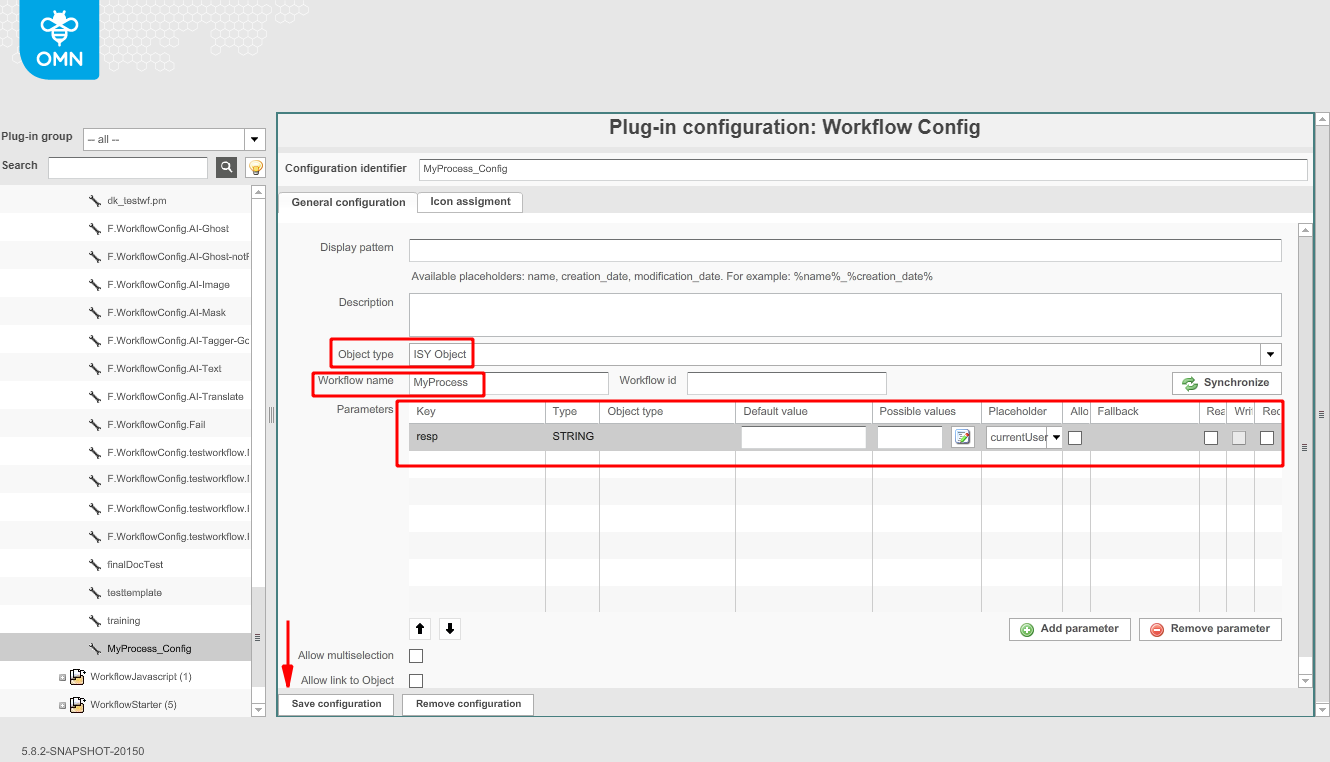Click Remove configuration

click(468, 704)
